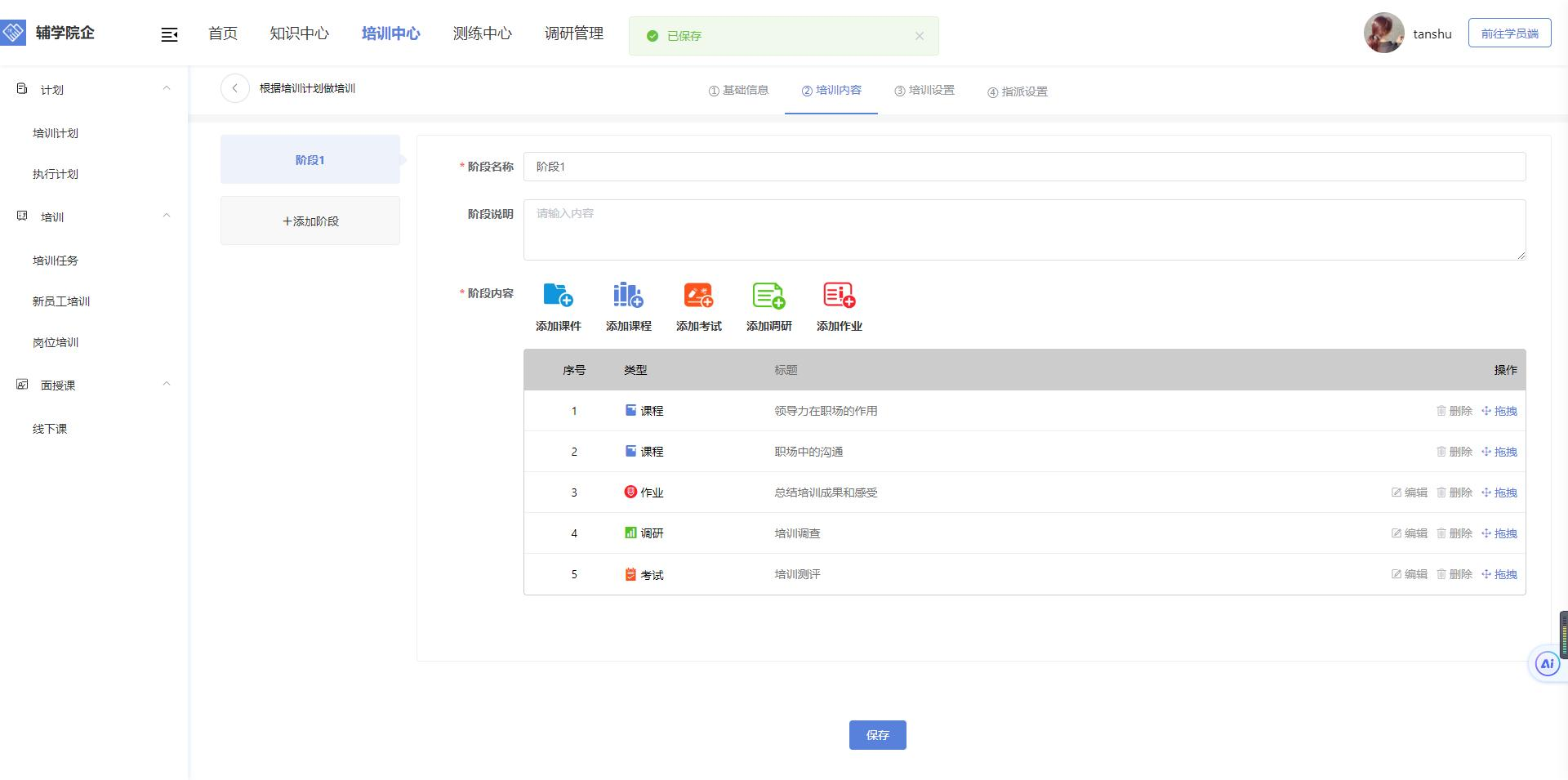The height and width of the screenshot is (780, 1568).
Task: Switch to step ① 基础信息
Action: click(x=738, y=91)
